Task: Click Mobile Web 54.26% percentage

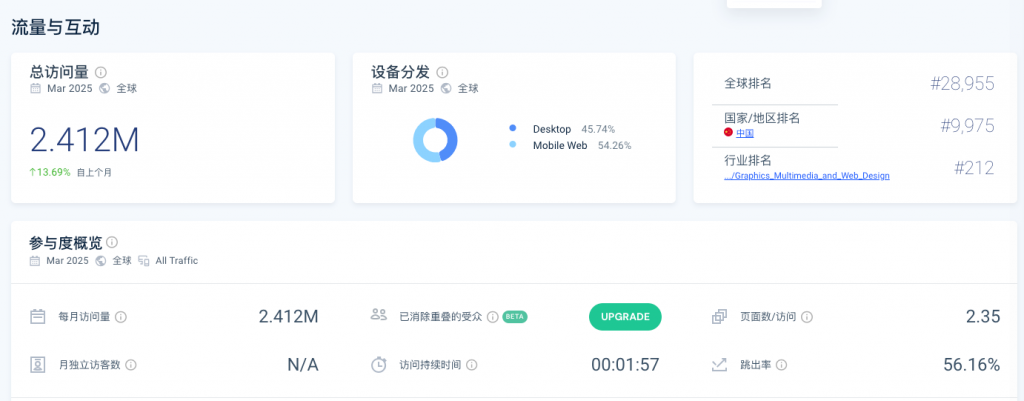Action: 615,146
